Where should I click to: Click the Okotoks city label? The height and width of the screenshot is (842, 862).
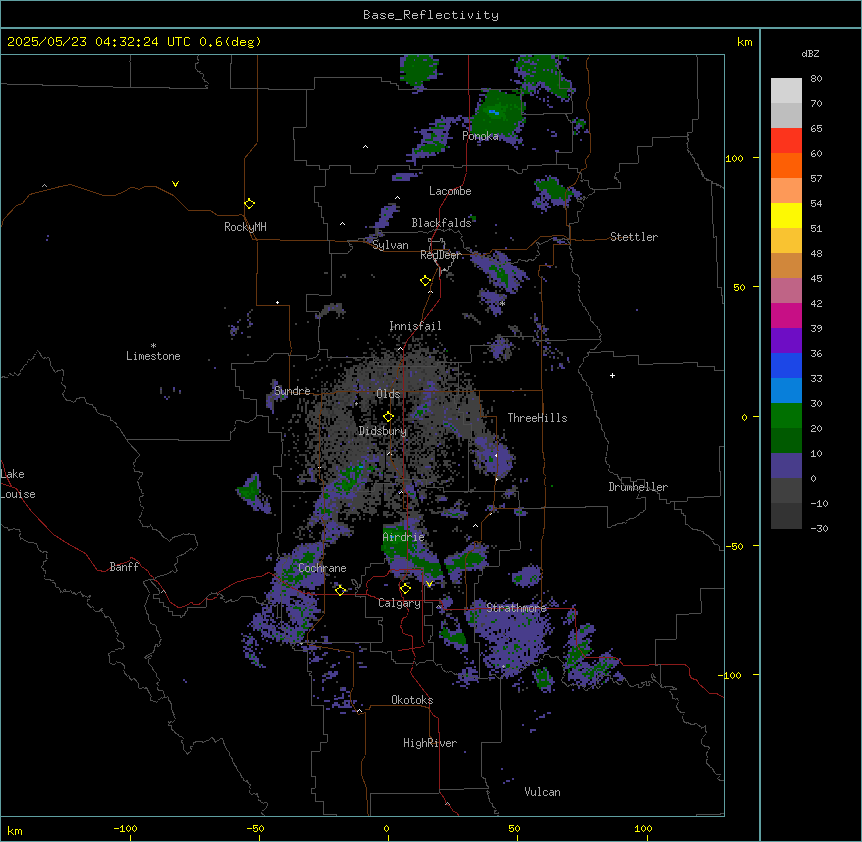[x=412, y=700]
